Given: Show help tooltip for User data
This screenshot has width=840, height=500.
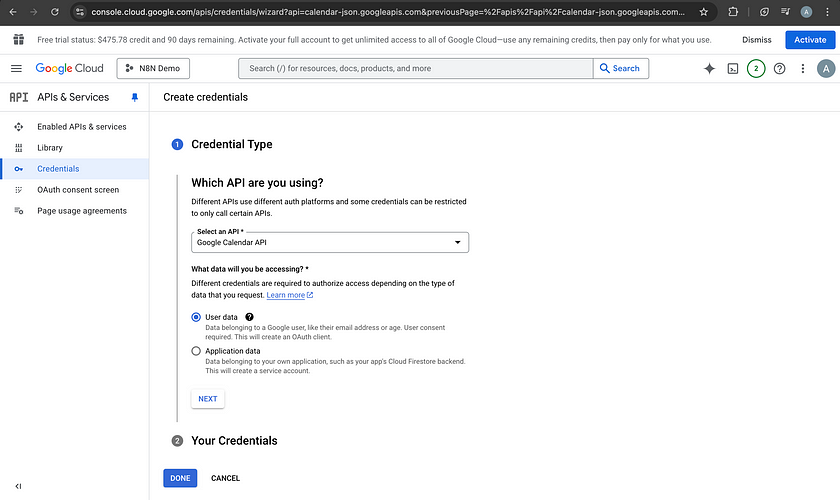Looking at the screenshot, I should click(x=249, y=317).
